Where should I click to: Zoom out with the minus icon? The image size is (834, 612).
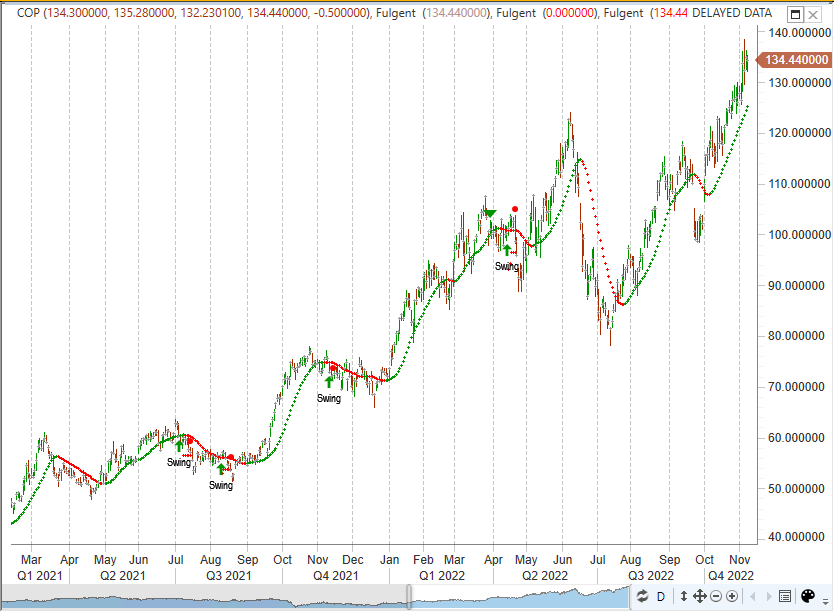(x=716, y=596)
